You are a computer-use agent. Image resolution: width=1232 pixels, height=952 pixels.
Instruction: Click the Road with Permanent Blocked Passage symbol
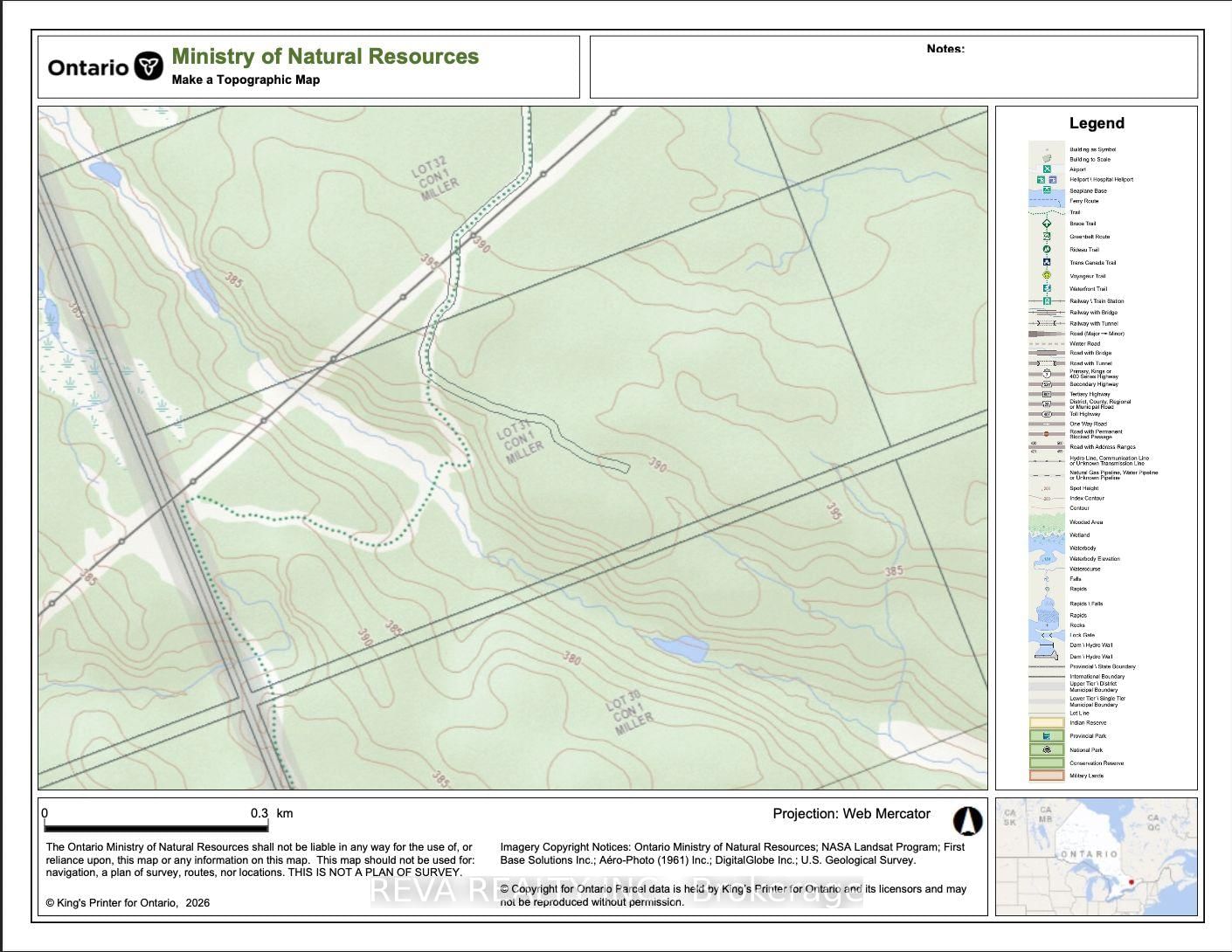pos(1047,433)
